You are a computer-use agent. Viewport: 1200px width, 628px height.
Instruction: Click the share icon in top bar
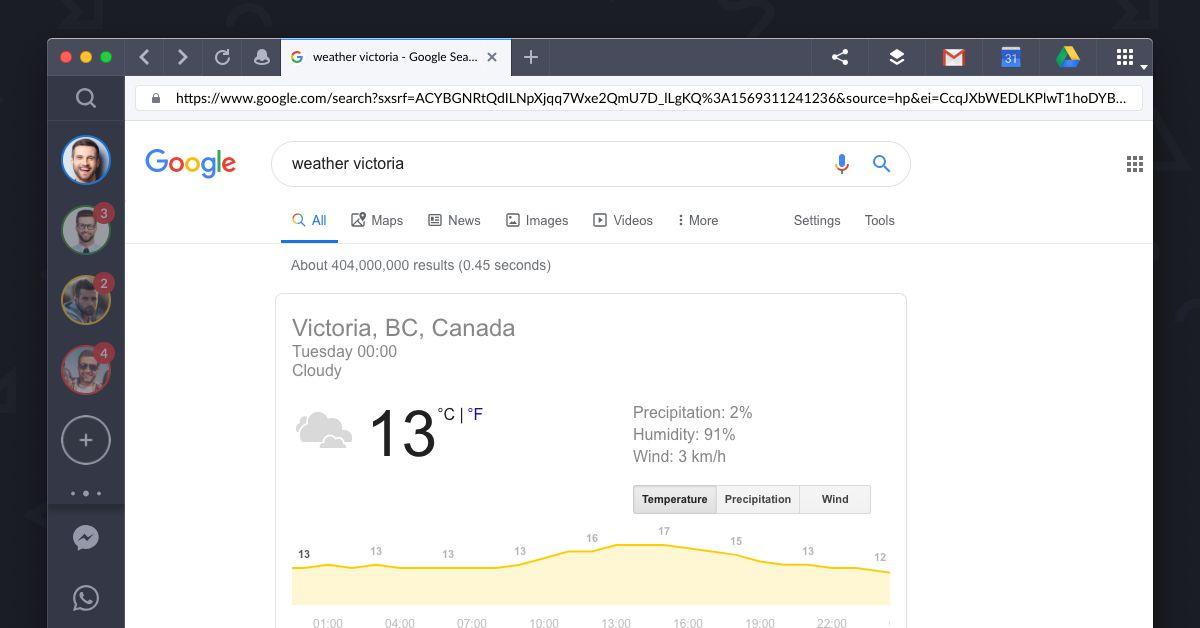pos(840,58)
